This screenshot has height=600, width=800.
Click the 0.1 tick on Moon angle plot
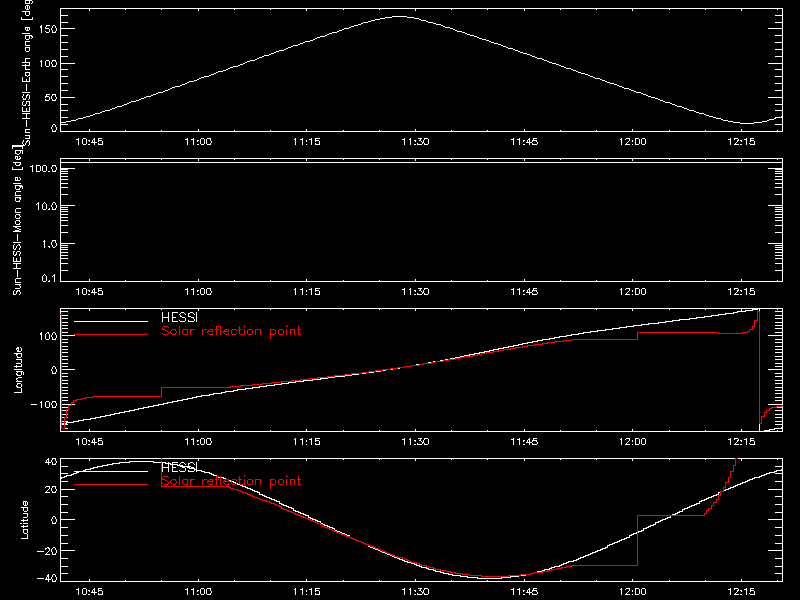pyautogui.click(x=49, y=278)
